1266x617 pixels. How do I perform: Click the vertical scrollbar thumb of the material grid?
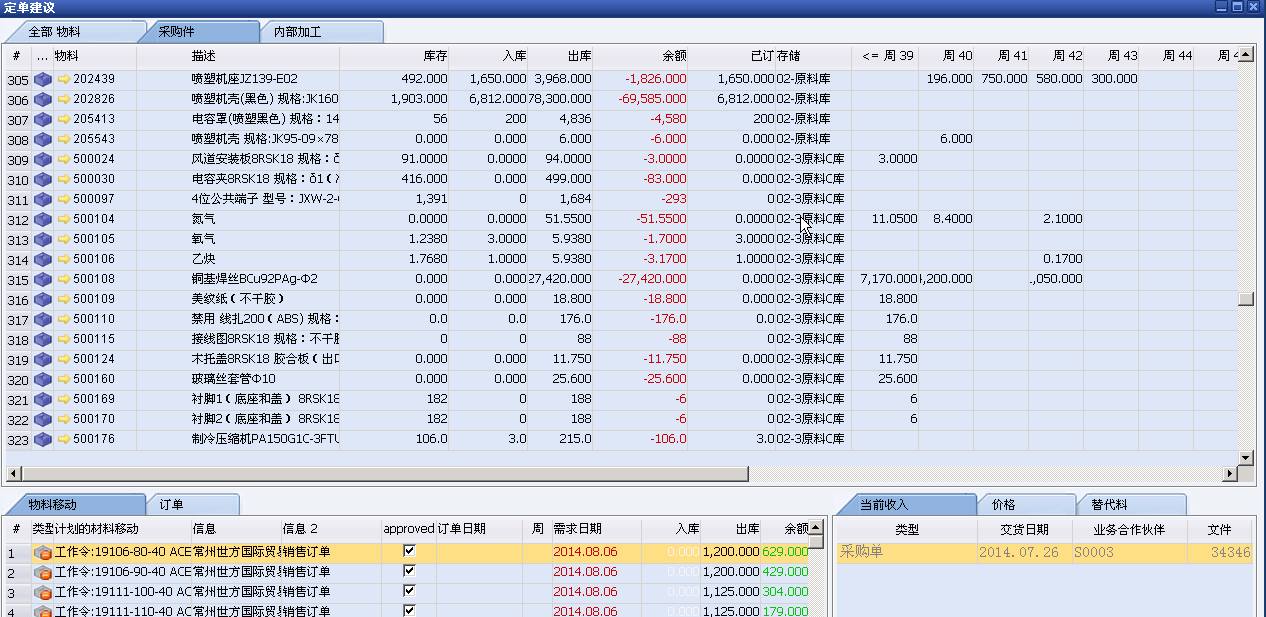(x=1246, y=298)
